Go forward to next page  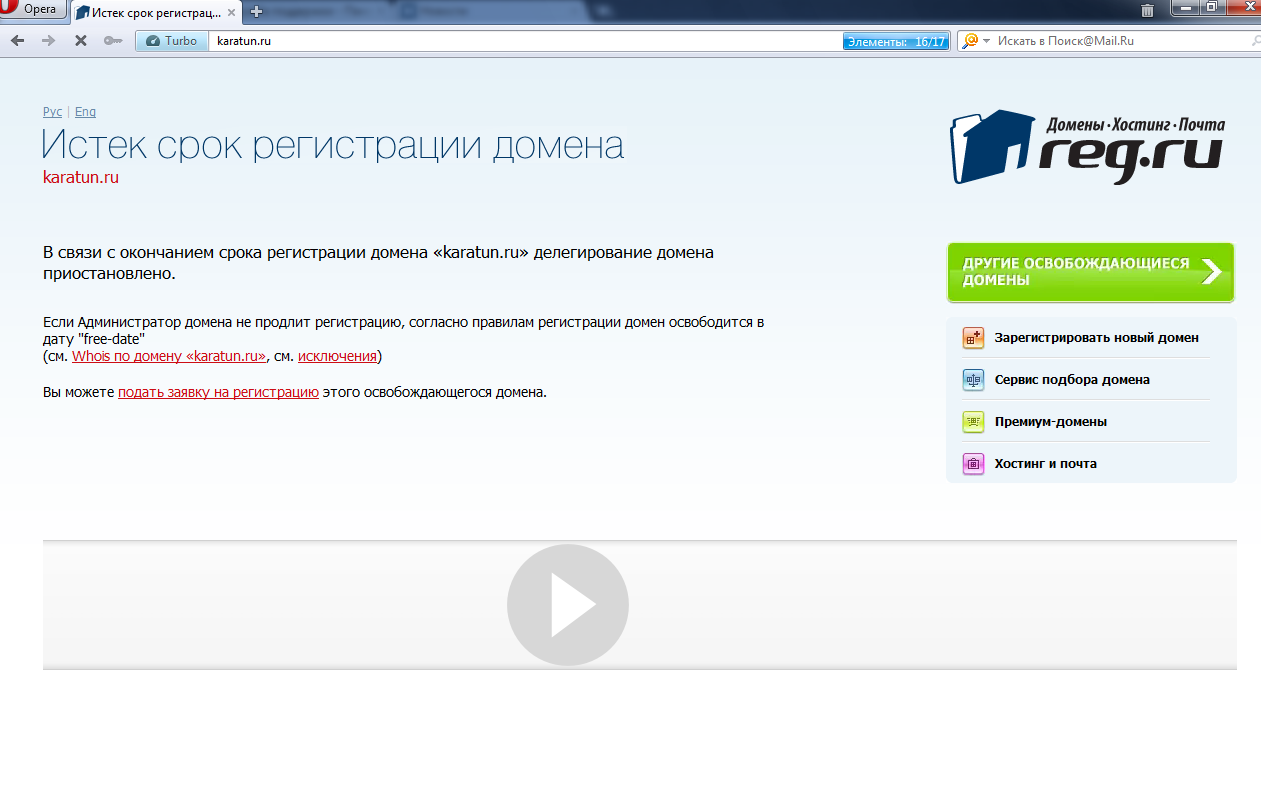tap(48, 41)
